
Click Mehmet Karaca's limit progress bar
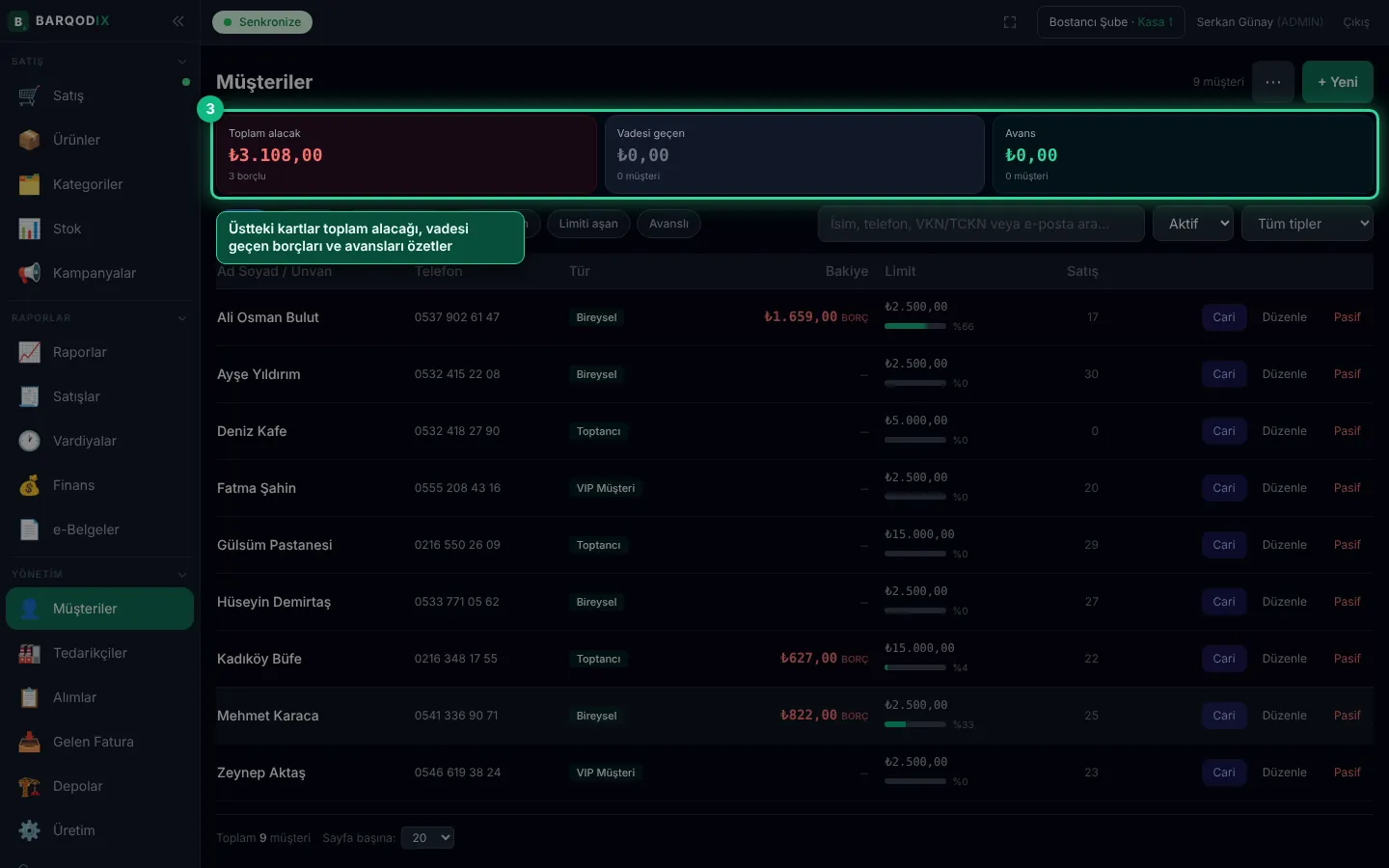point(915,724)
